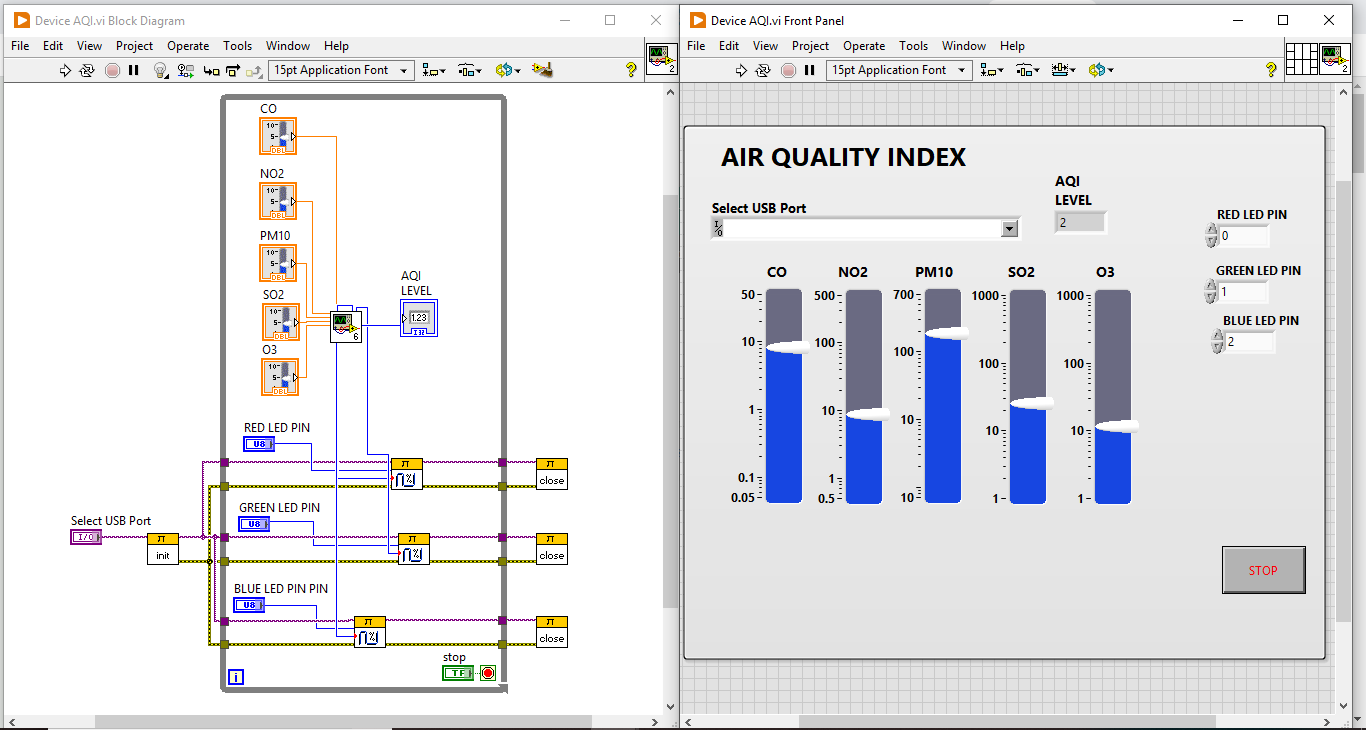The image size is (1366, 730).
Task: Click VI icon in Block Diagram corner
Action: [661, 59]
